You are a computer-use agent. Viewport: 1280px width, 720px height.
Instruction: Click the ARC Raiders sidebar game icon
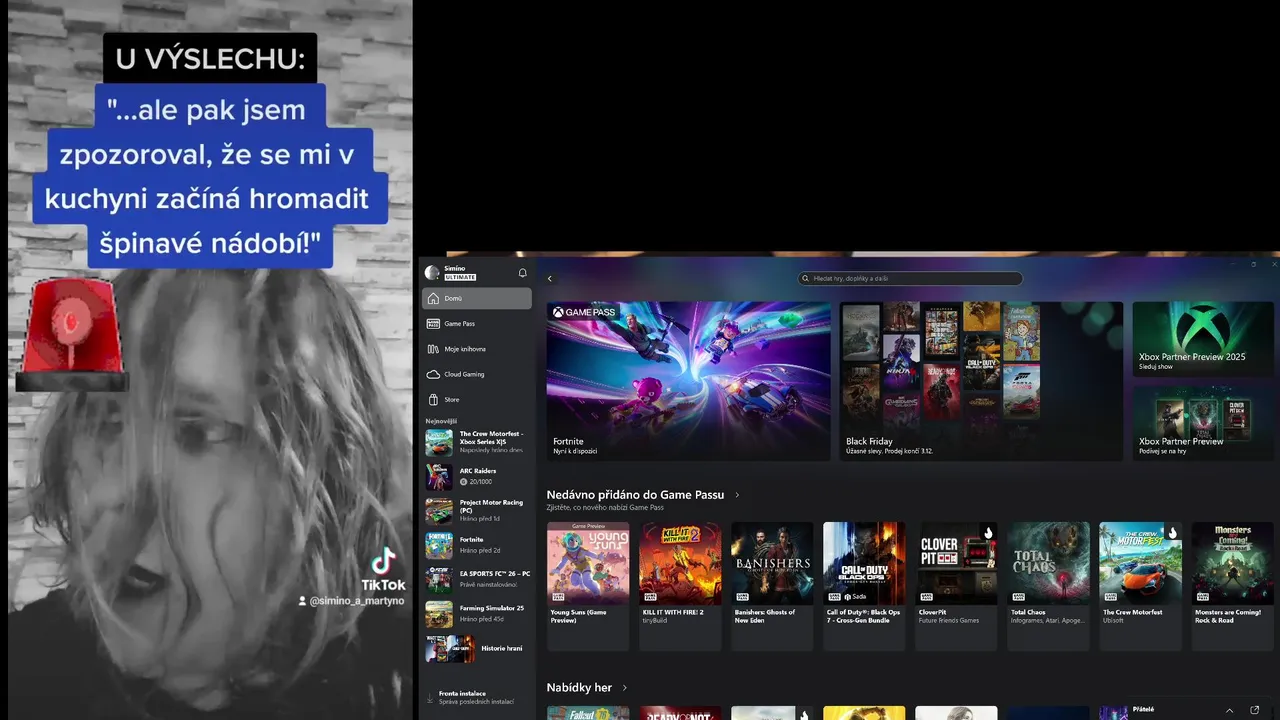click(439, 476)
